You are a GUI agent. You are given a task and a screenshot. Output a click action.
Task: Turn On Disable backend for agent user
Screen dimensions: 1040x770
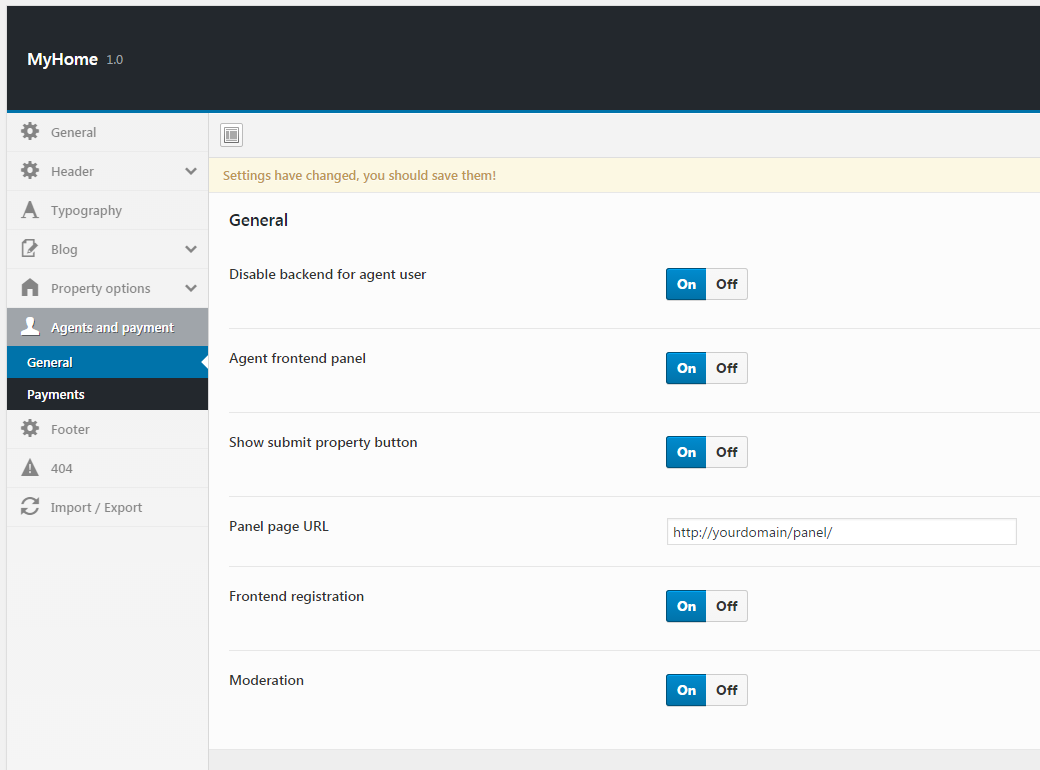click(686, 284)
